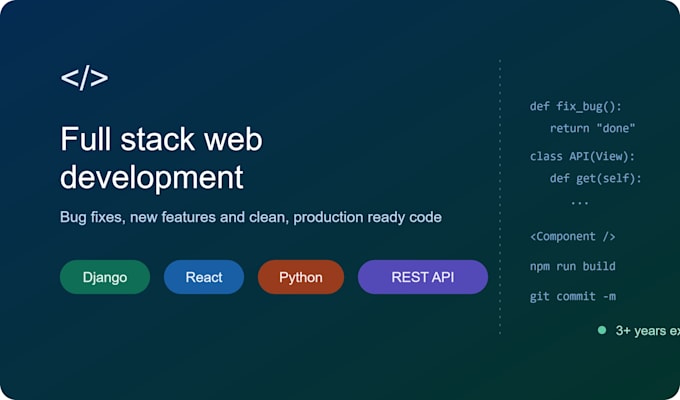Click the green dot beside '3+ years'
The height and width of the screenshot is (400, 680).
[x=602, y=330]
